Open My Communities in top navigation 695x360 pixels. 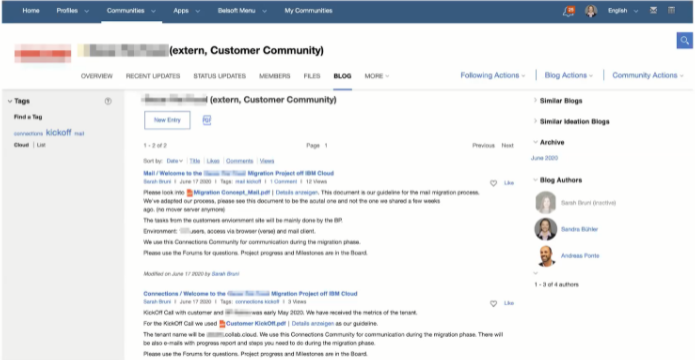click(x=308, y=11)
